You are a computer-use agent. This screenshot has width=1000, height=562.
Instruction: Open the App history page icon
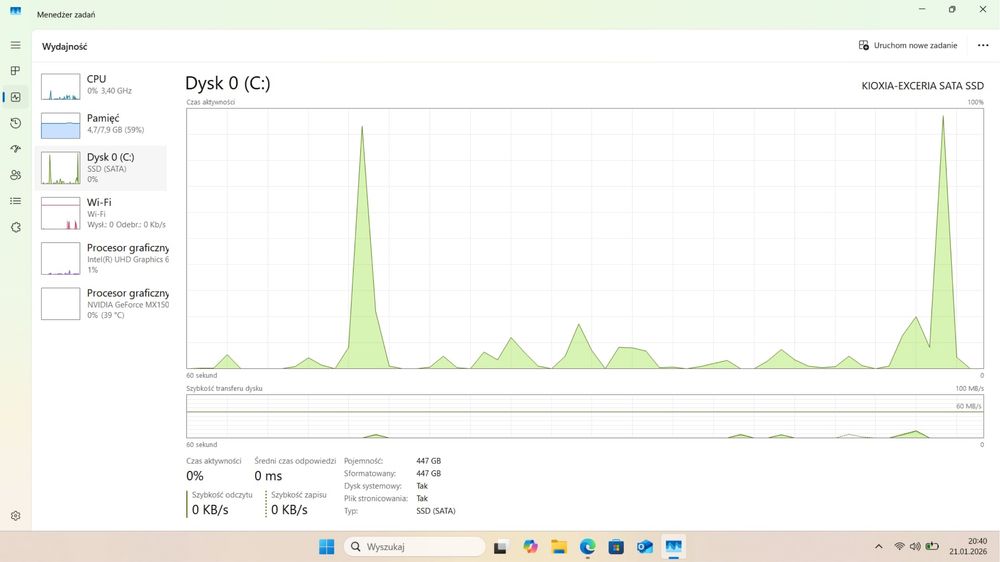click(x=15, y=123)
